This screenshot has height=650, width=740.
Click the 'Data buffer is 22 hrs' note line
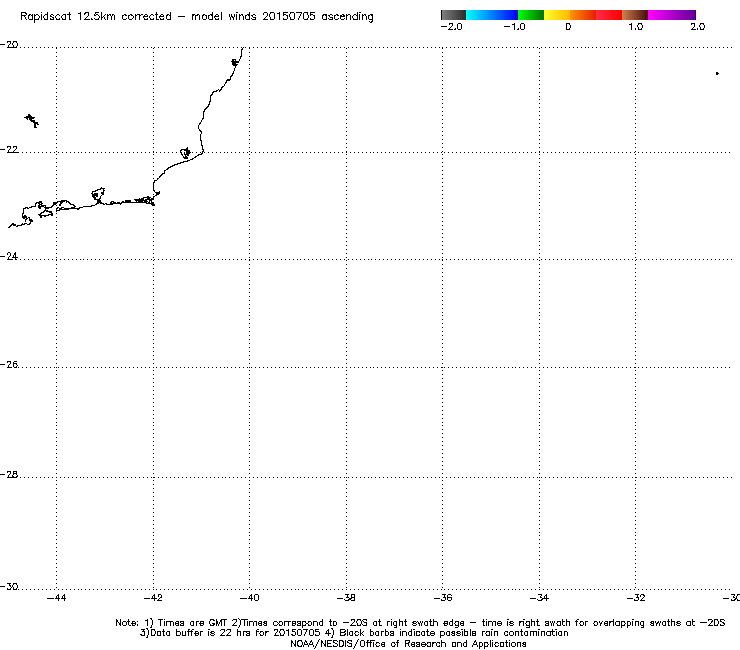(354, 633)
